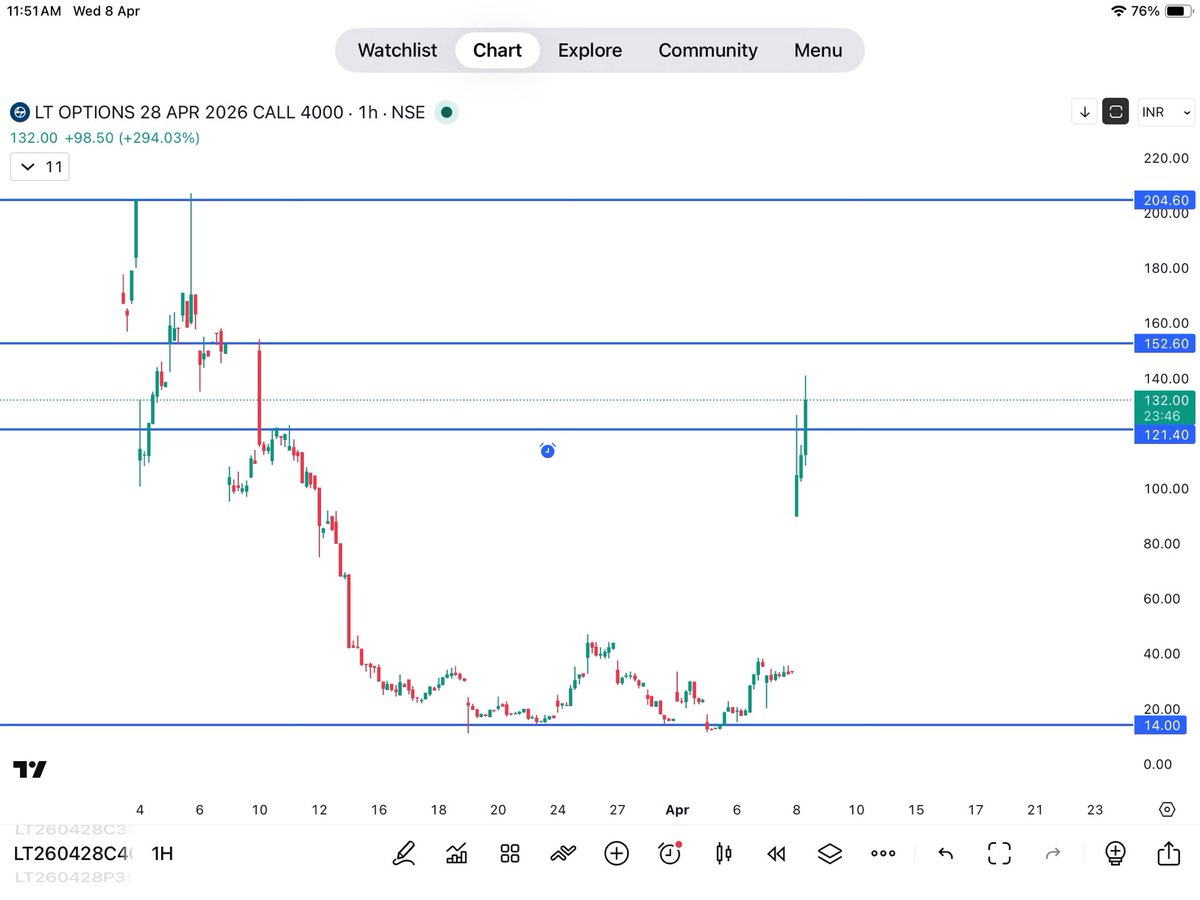The image size is (1200, 900).
Task: Tap the LT symbol logo icon
Action: pos(19,112)
